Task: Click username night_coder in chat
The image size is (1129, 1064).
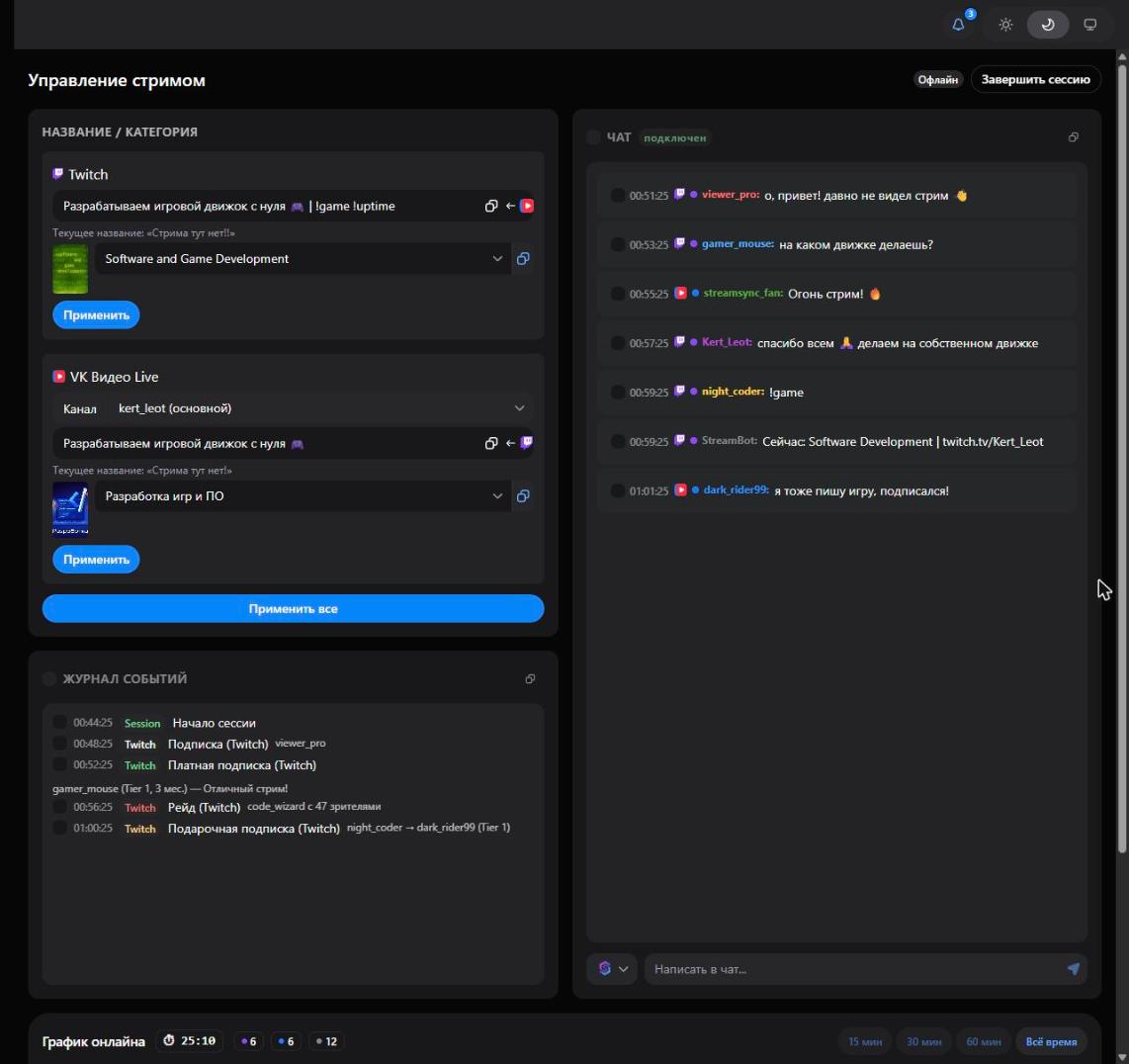Action: [733, 392]
